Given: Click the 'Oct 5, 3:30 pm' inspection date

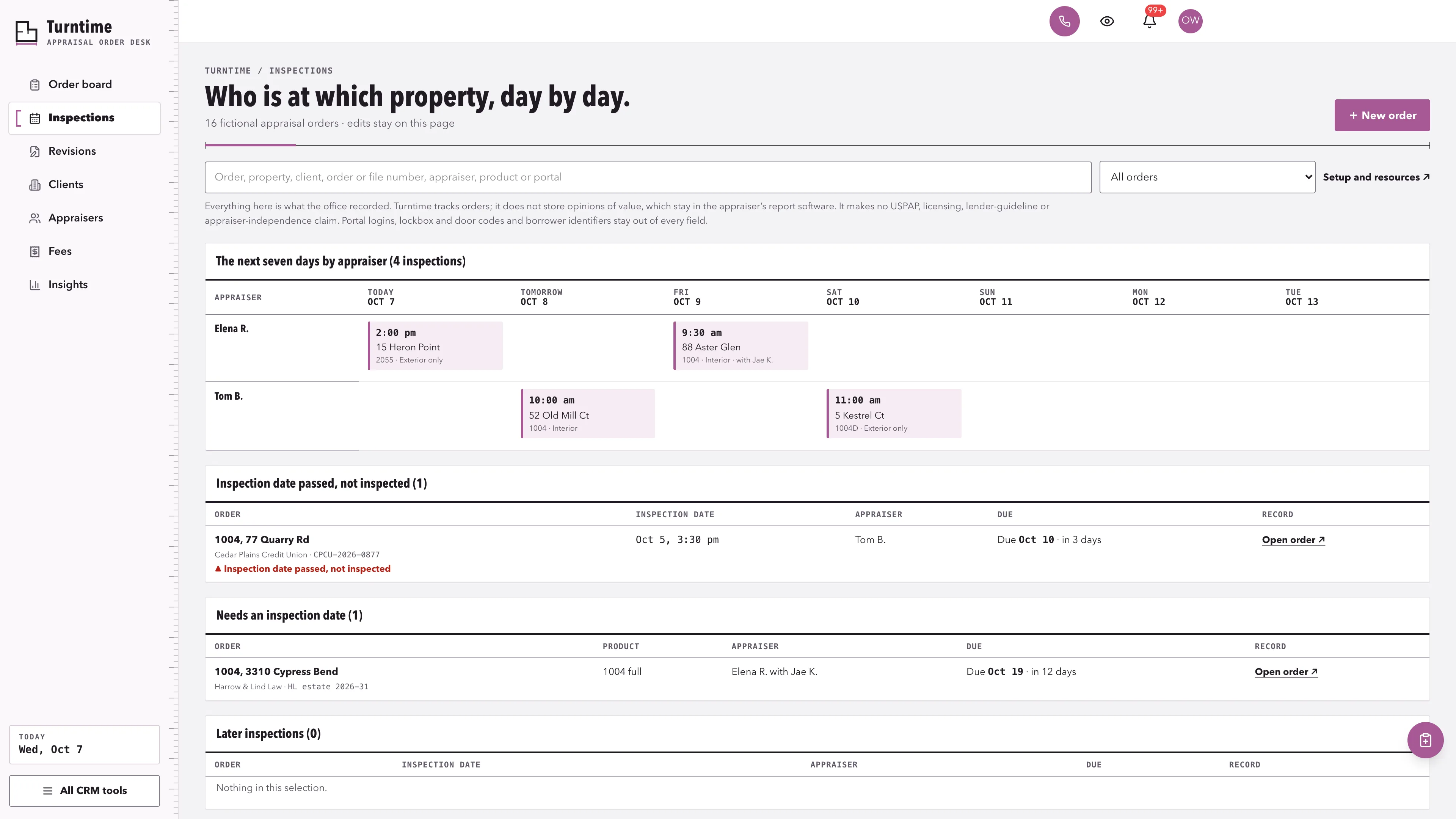Looking at the screenshot, I should (x=677, y=540).
